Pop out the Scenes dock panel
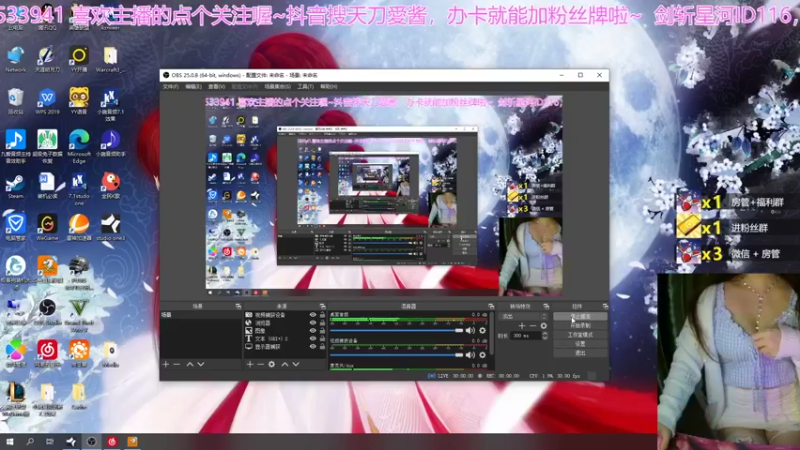This screenshot has height=450, width=800. (238, 306)
